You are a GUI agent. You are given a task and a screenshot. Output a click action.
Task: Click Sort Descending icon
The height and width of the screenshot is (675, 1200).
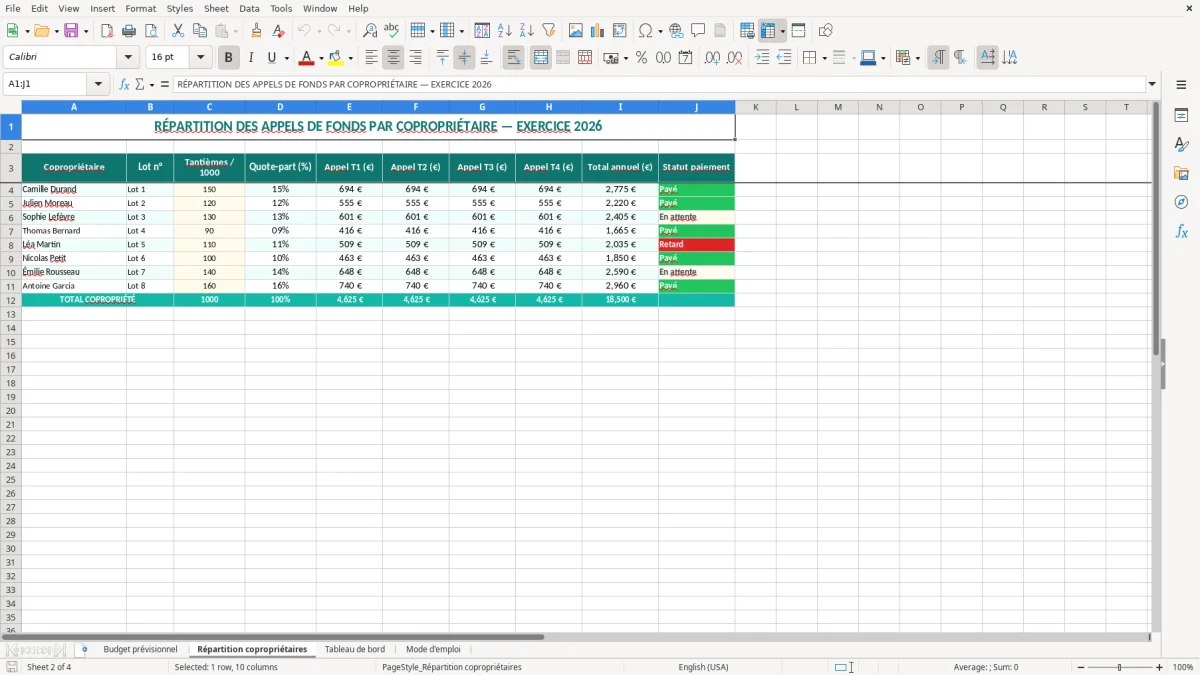(x=526, y=31)
